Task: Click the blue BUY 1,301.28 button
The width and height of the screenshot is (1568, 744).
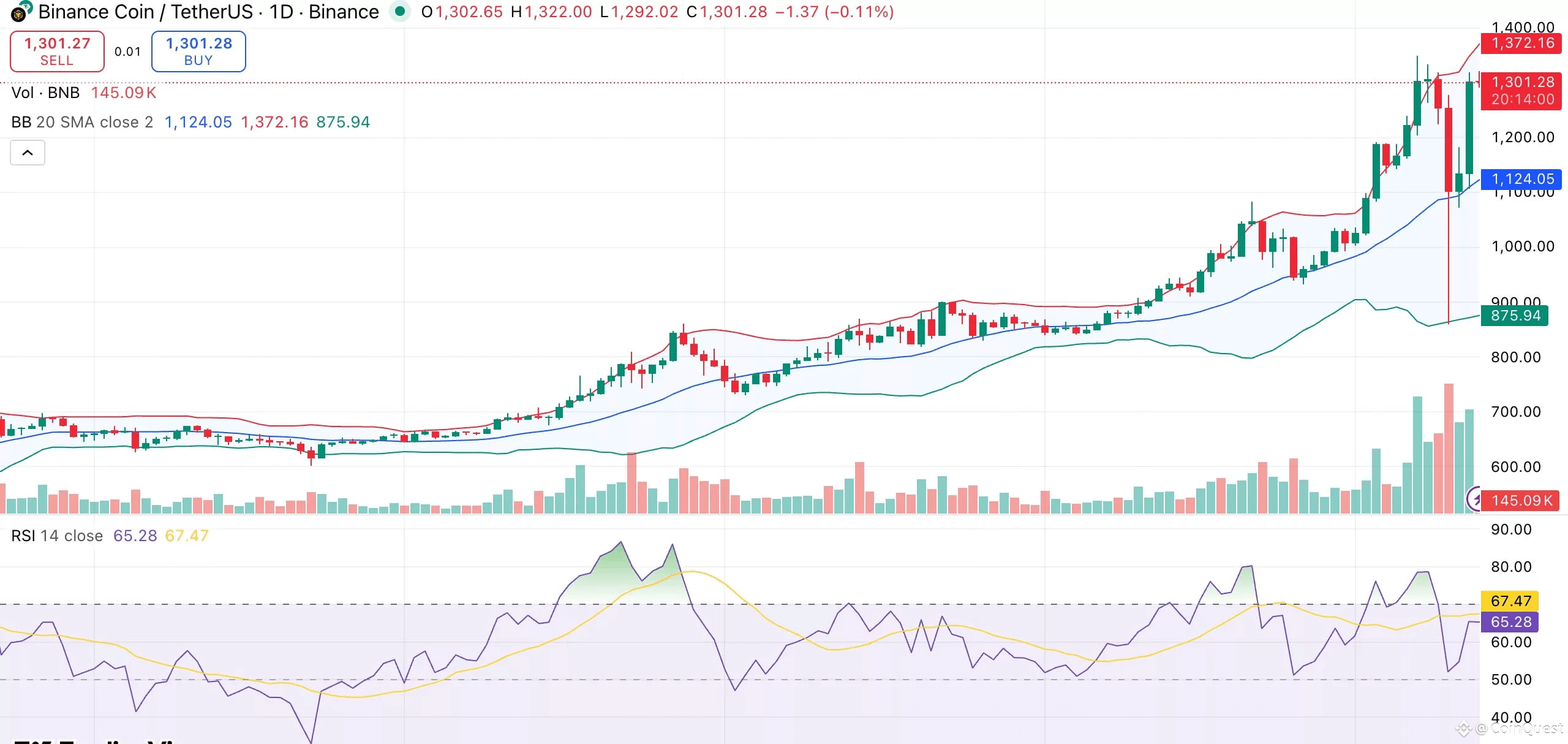Action: tap(198, 51)
